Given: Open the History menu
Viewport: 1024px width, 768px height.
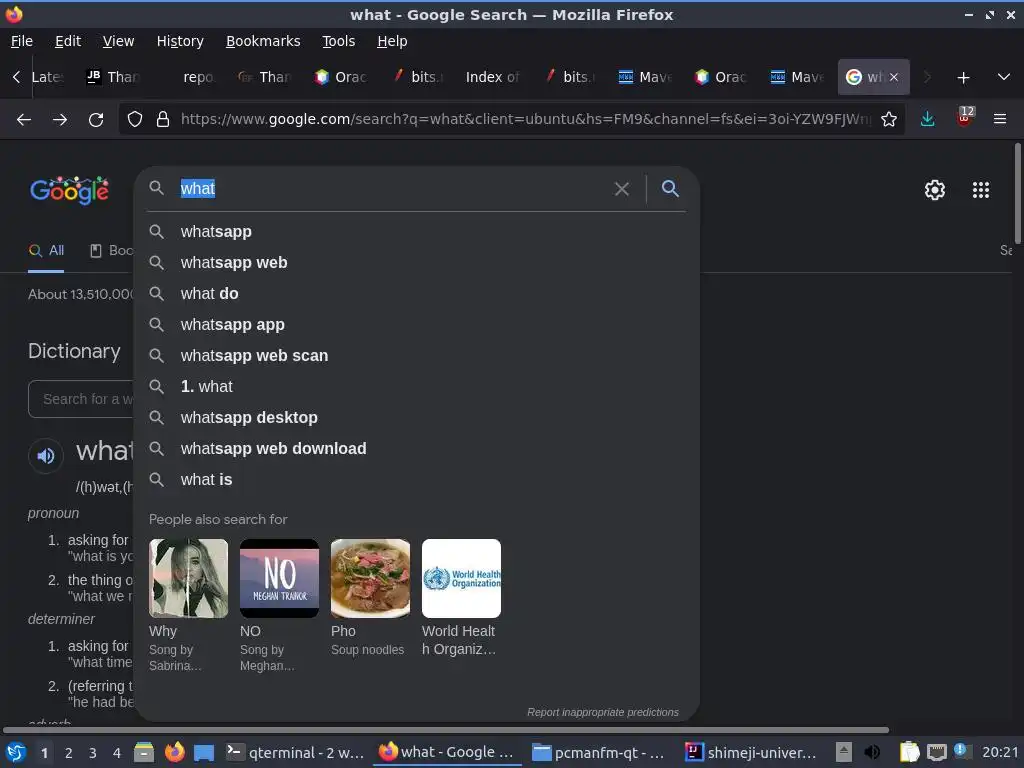Looking at the screenshot, I should [180, 41].
